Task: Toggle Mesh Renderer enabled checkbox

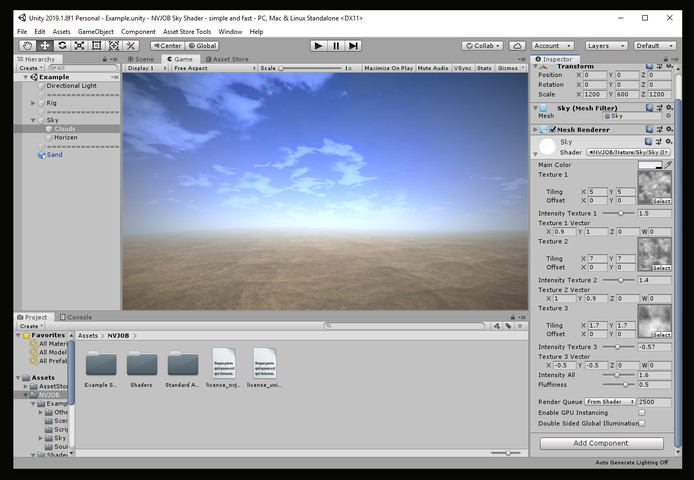Action: click(552, 129)
